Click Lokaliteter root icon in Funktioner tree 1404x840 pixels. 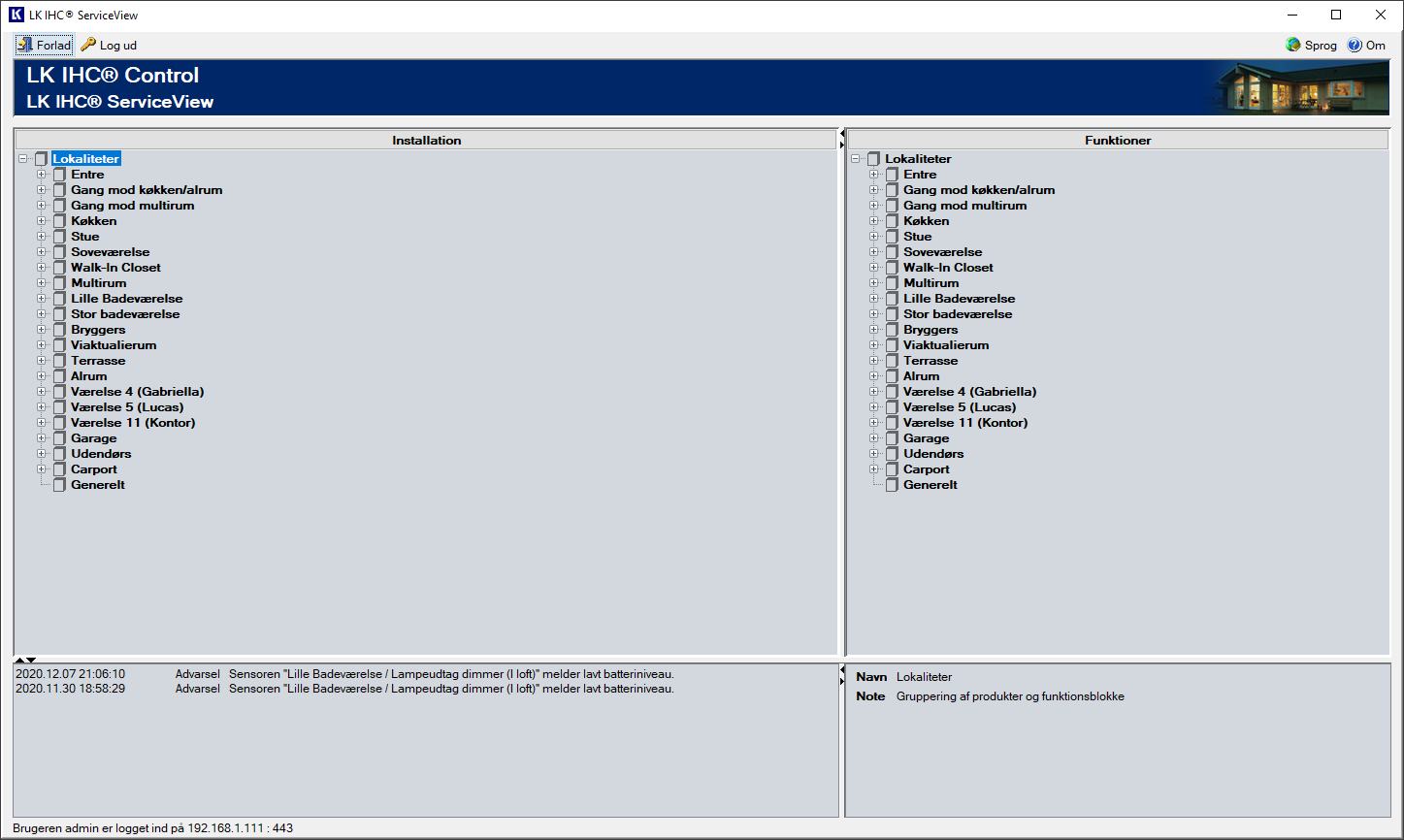[x=873, y=159]
